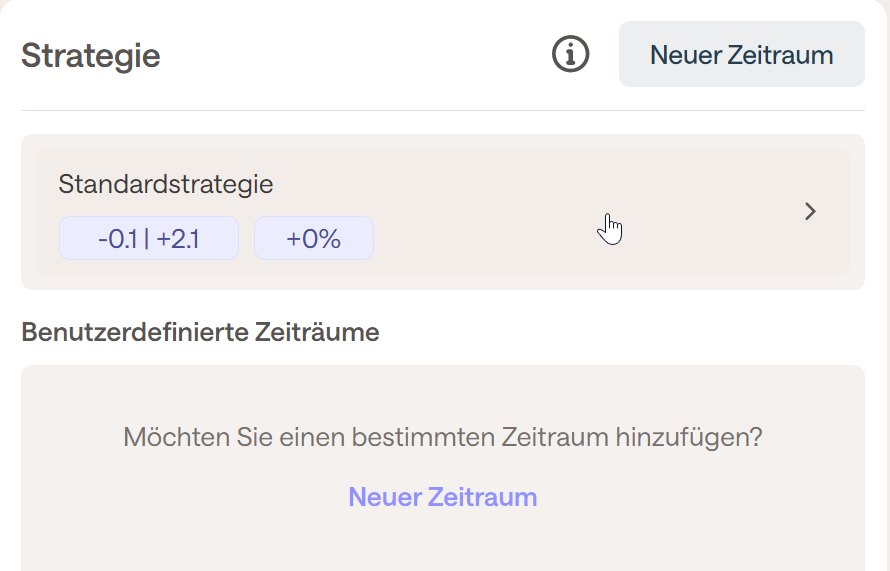Image resolution: width=890 pixels, height=571 pixels.
Task: Click the divider line below the Strategie header
Action: [442, 110]
